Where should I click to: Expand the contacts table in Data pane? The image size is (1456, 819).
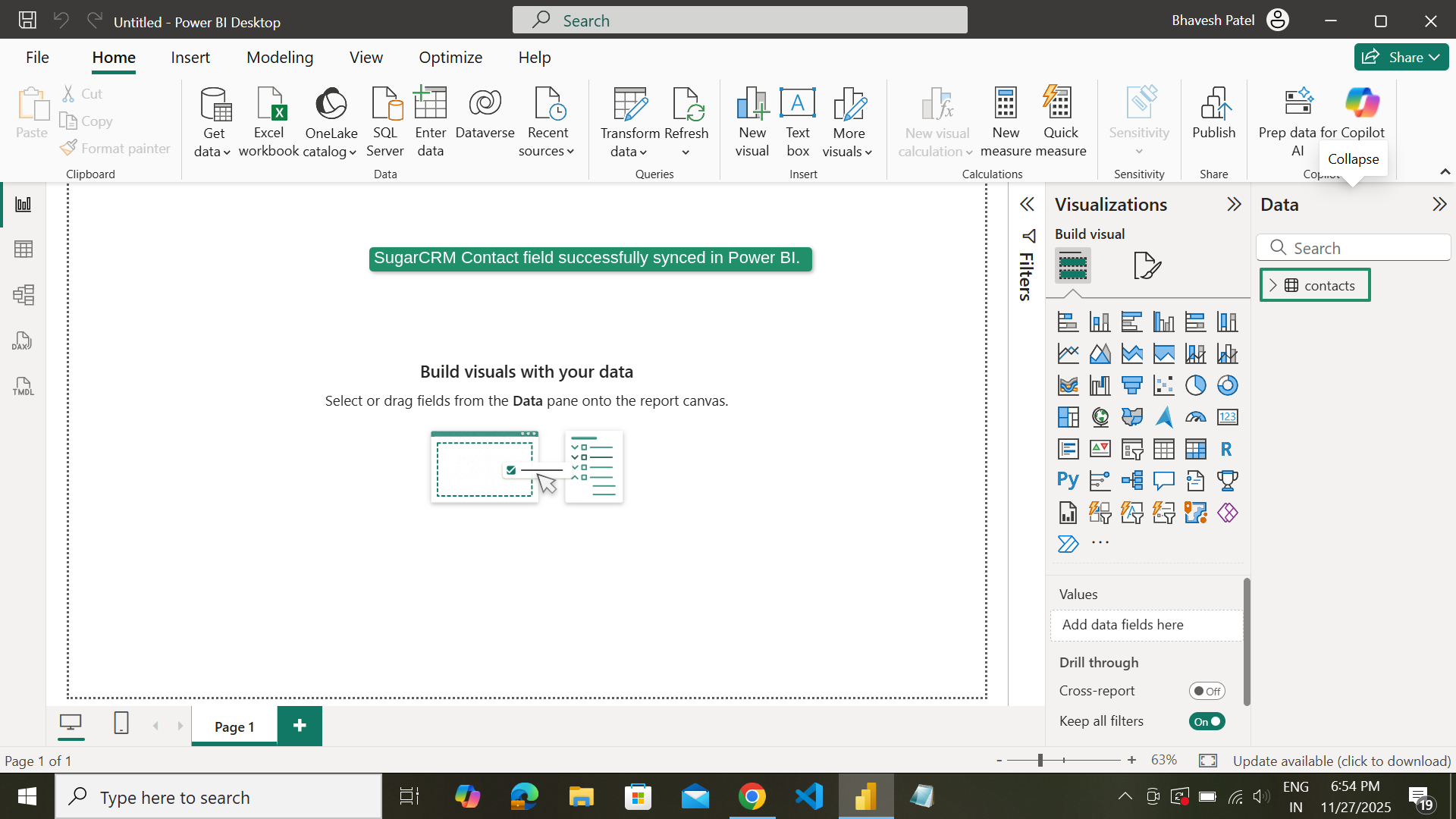(x=1273, y=284)
